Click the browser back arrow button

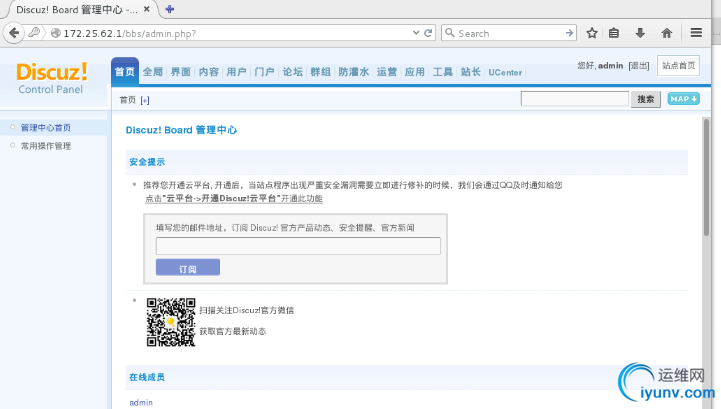(14, 33)
